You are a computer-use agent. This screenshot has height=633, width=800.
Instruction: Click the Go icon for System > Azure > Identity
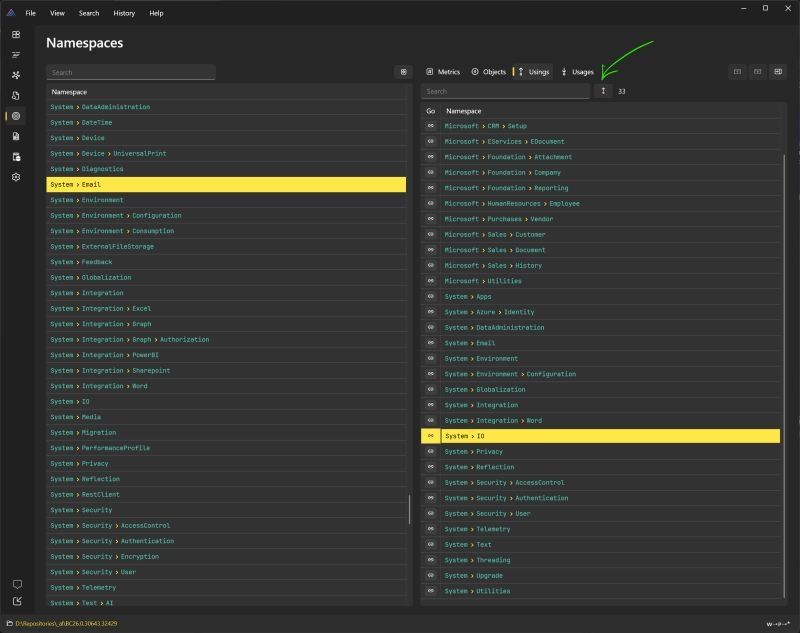tap(431, 312)
